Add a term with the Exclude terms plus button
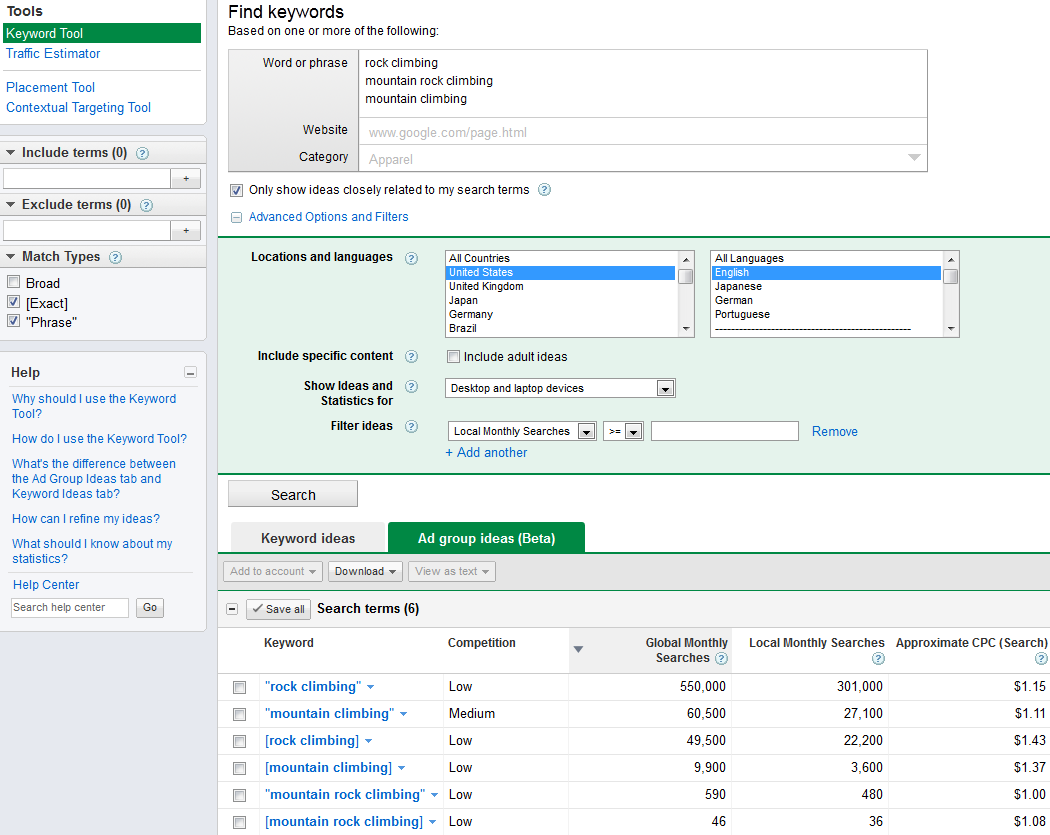This screenshot has width=1050, height=835. [x=184, y=230]
